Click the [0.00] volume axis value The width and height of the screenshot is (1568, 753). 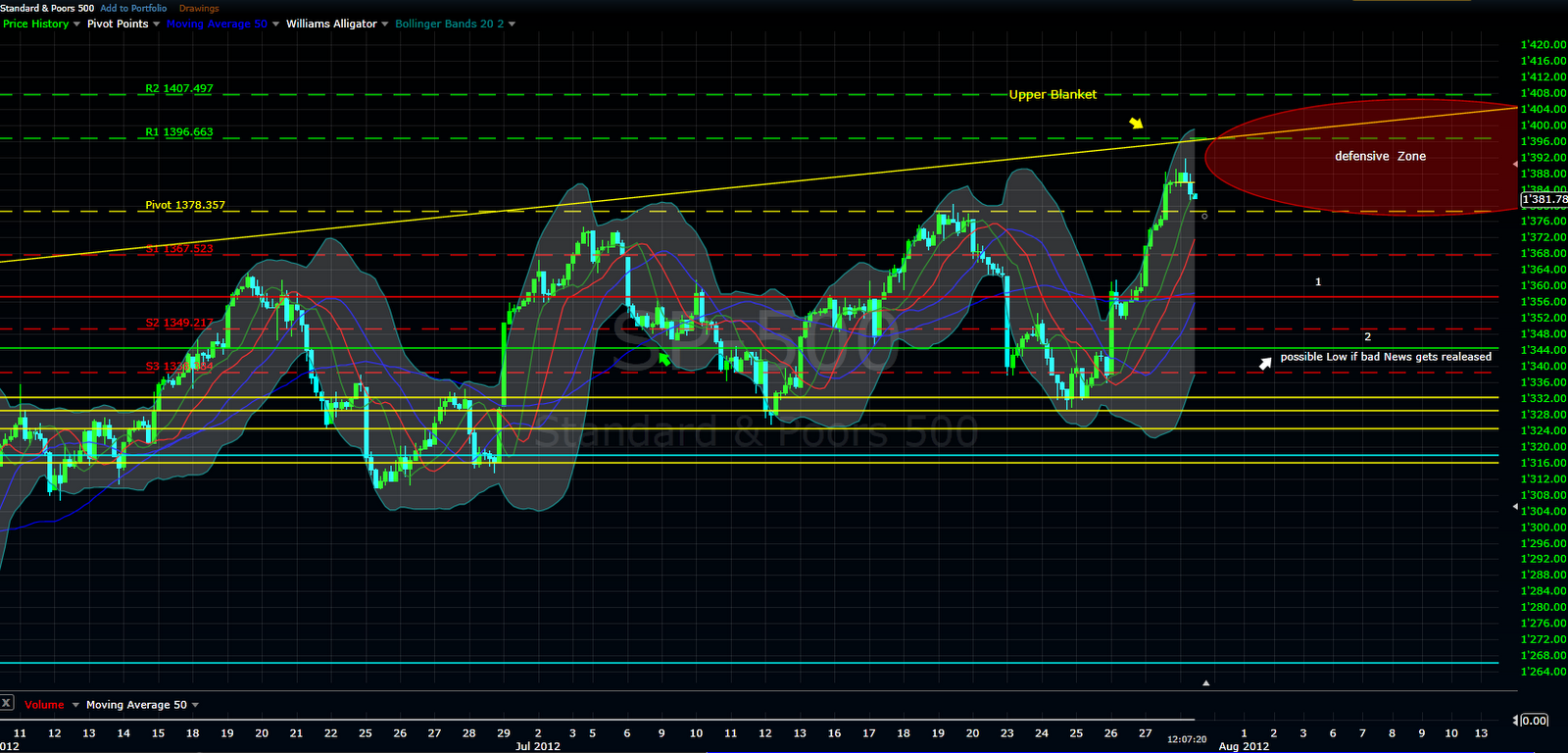1534,721
